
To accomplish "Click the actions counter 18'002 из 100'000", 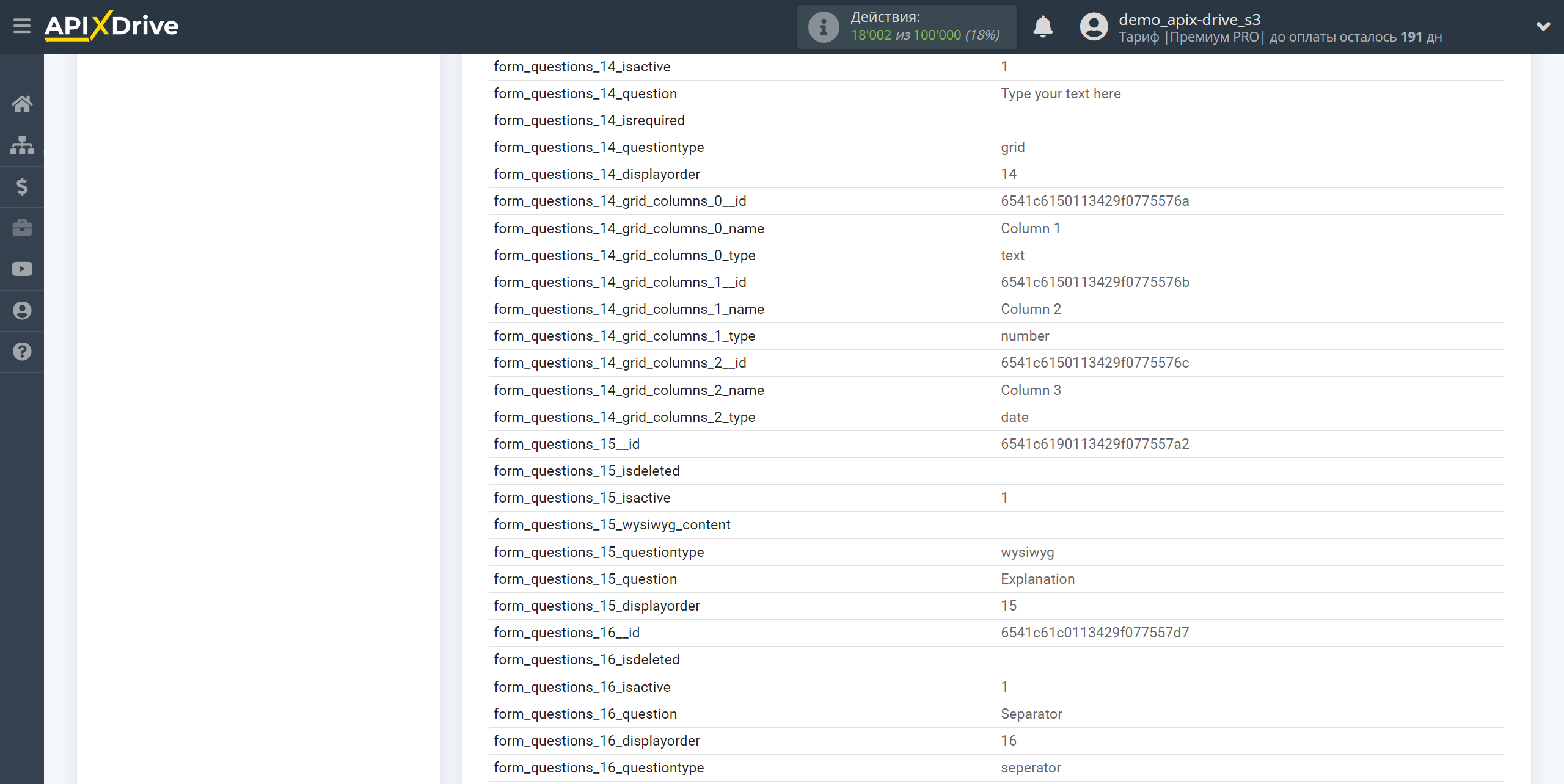I will 925,35.
